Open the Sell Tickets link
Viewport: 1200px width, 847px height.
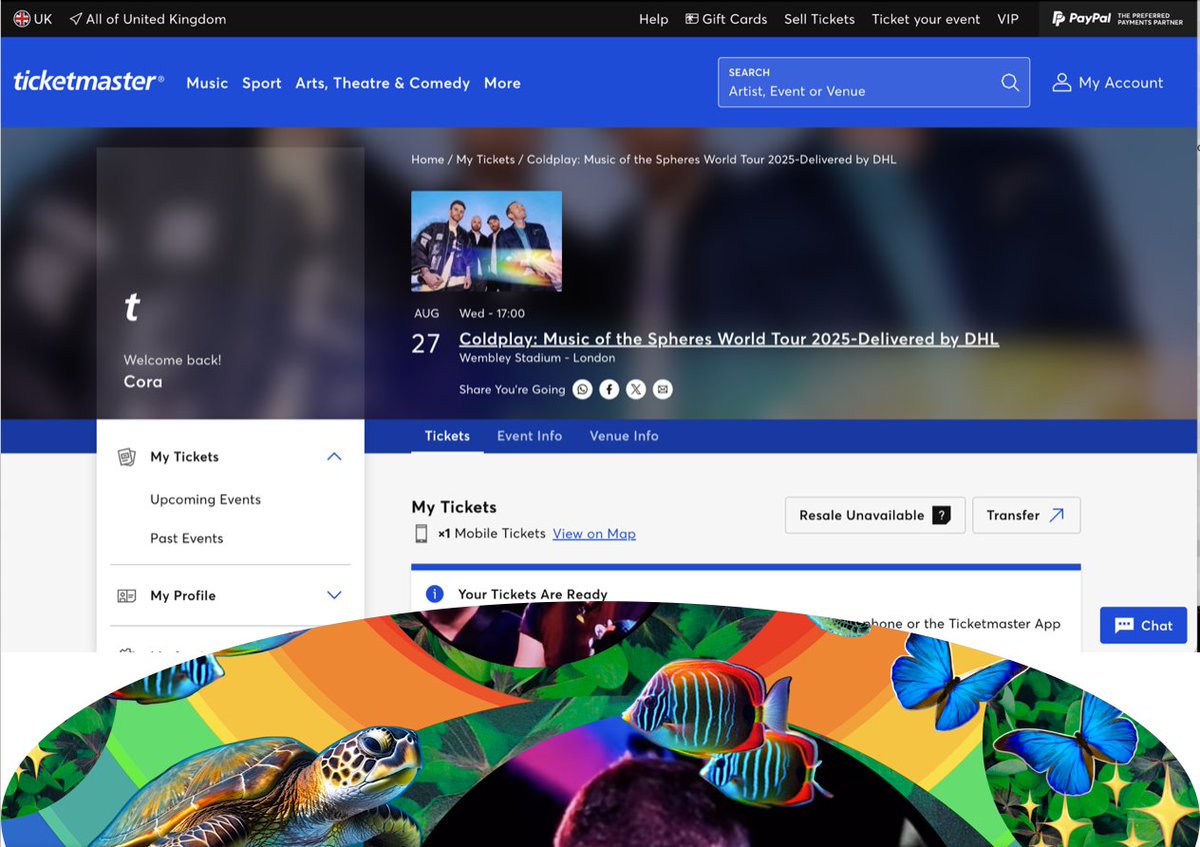819,19
